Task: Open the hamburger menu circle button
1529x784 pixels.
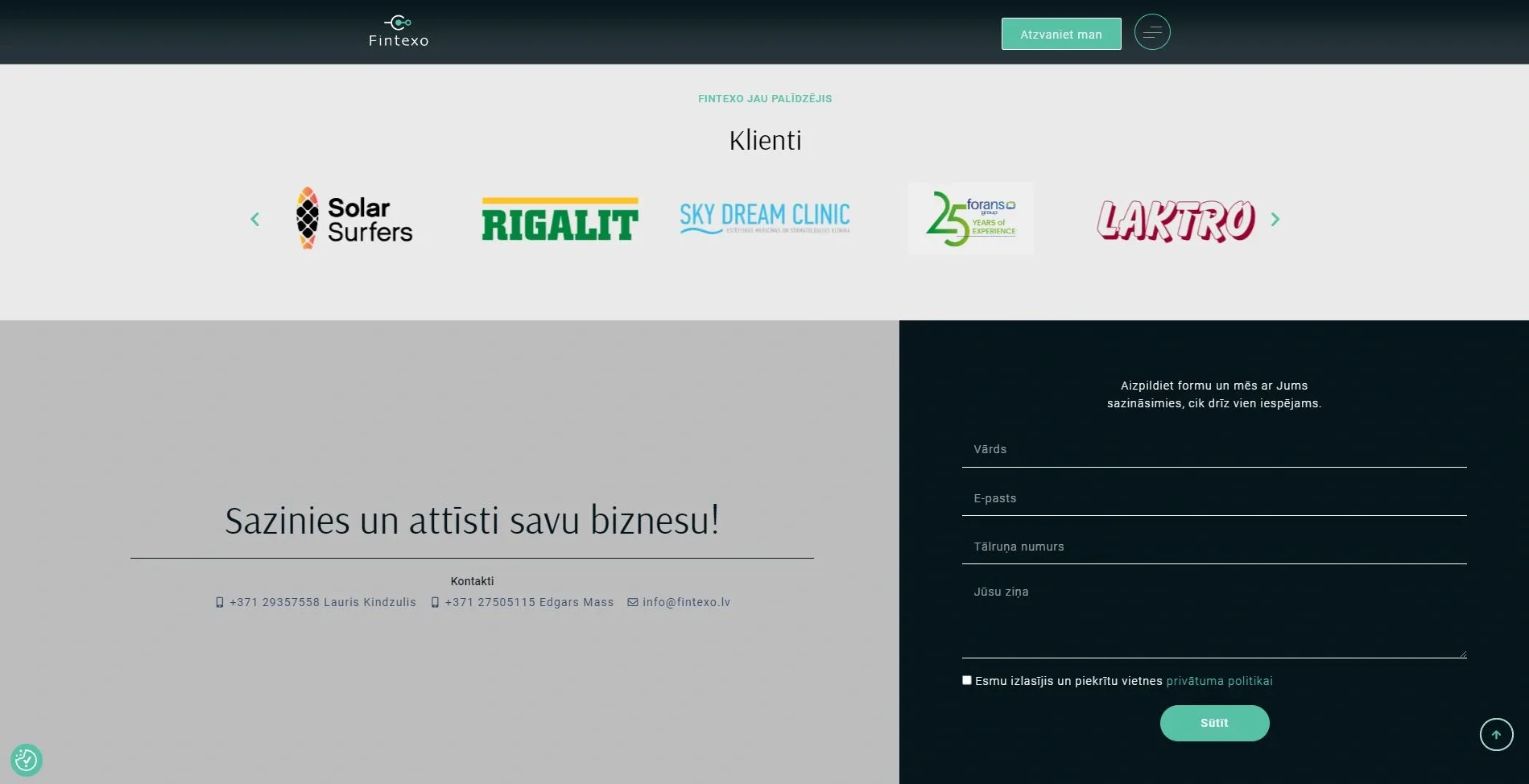Action: click(x=1152, y=32)
